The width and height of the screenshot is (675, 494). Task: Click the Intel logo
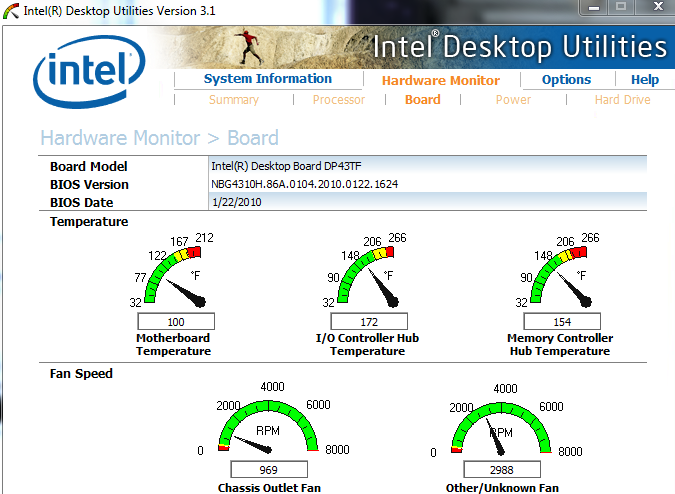click(90, 71)
